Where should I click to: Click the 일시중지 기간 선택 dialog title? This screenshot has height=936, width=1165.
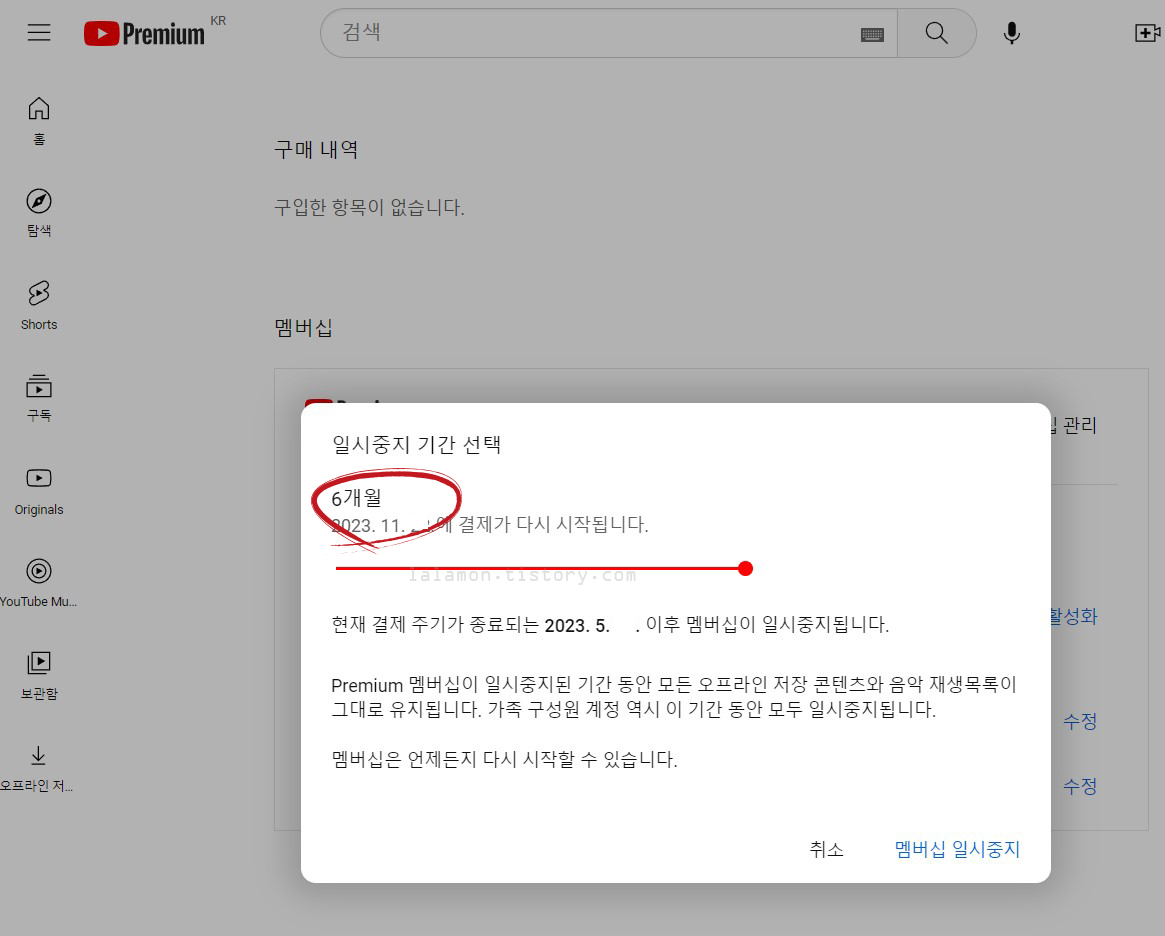click(x=416, y=444)
